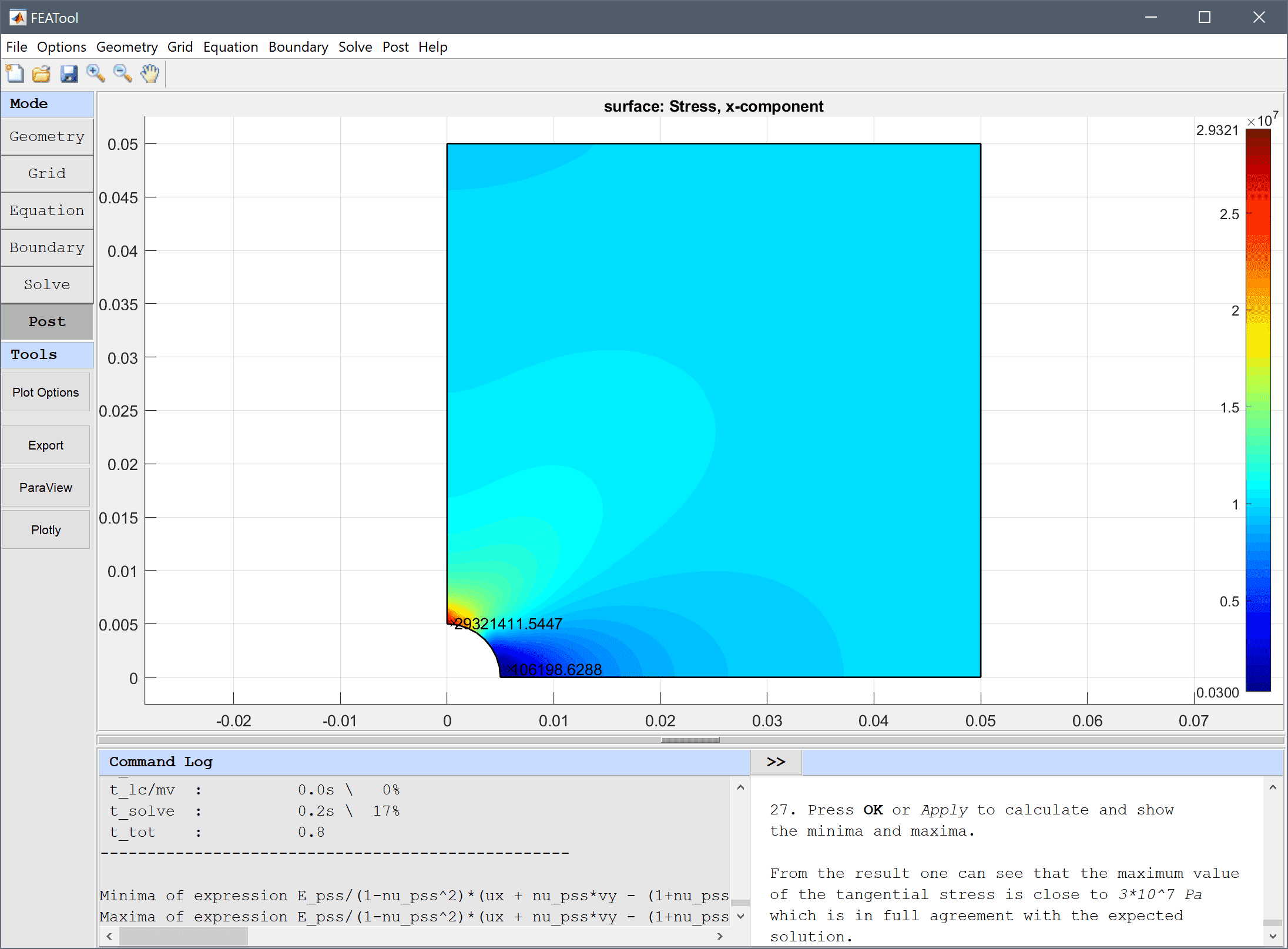
Task: Open Plot Options dialog
Action: tap(46, 392)
